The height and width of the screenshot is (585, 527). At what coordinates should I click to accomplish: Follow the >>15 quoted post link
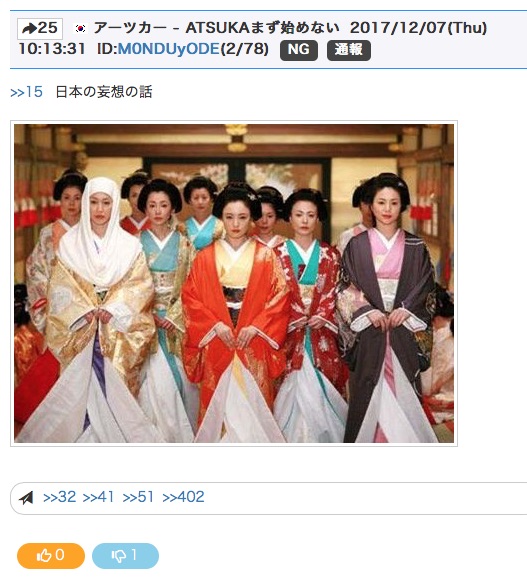[x=26, y=92]
